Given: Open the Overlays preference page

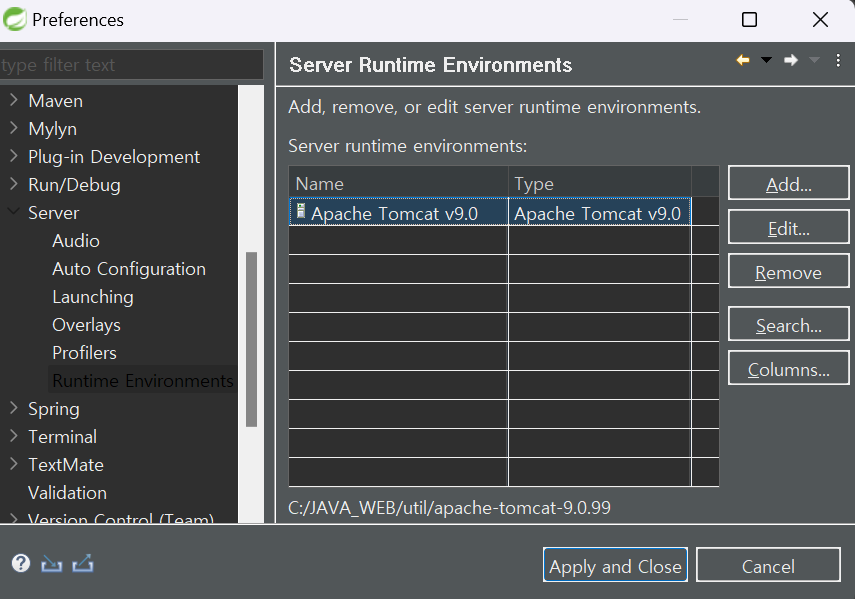Looking at the screenshot, I should click(x=86, y=325).
